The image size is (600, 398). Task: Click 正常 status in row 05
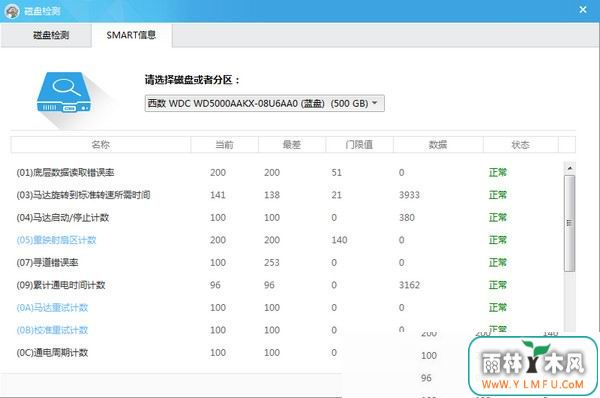[498, 240]
